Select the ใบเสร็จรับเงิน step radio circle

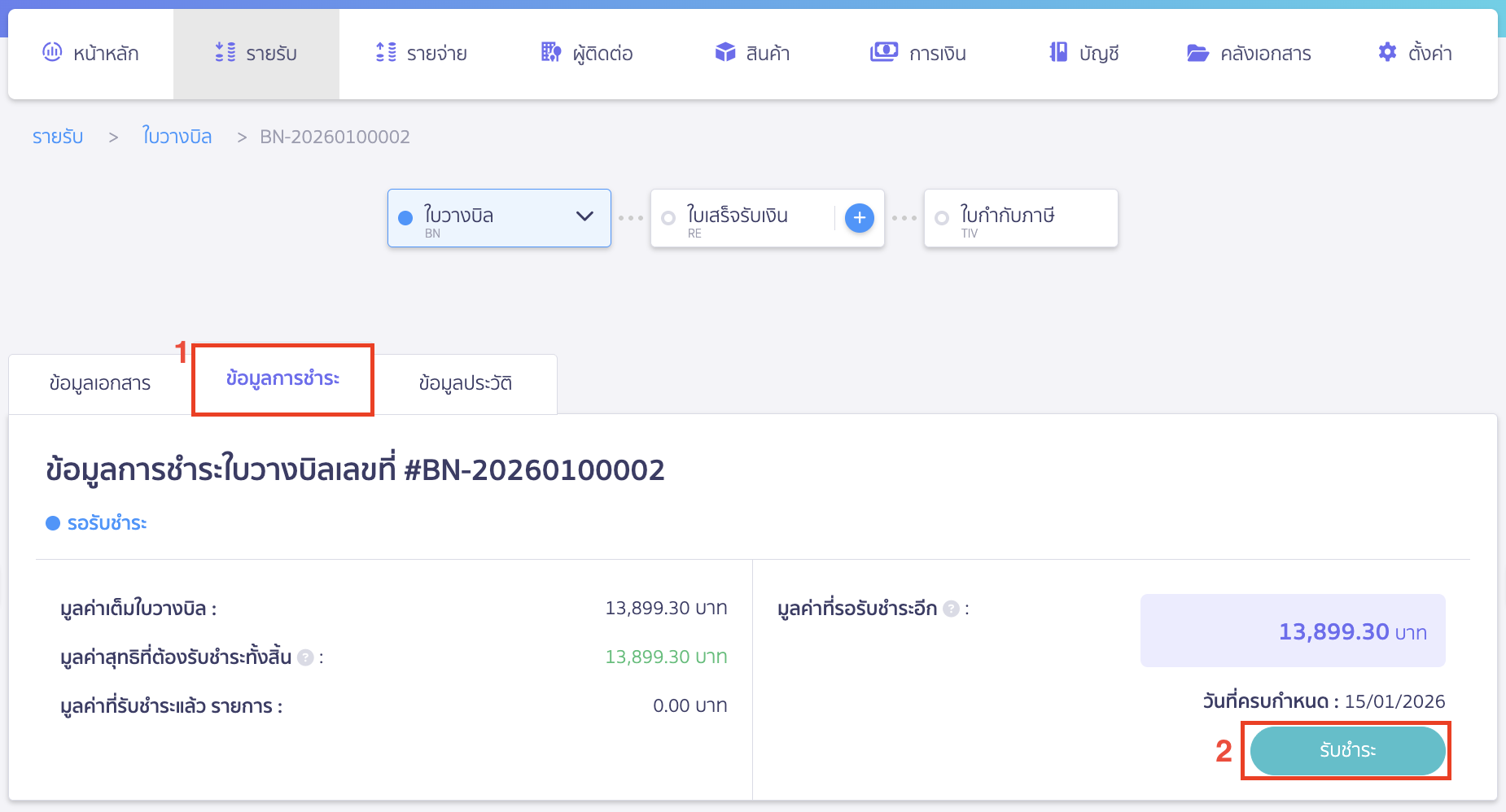tap(668, 217)
